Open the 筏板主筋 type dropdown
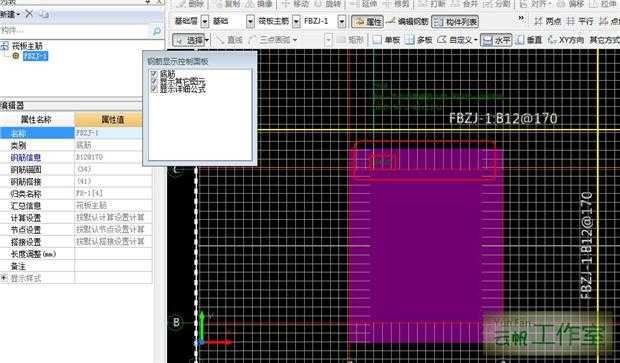Screen dimensions: 620x363 click(296, 21)
